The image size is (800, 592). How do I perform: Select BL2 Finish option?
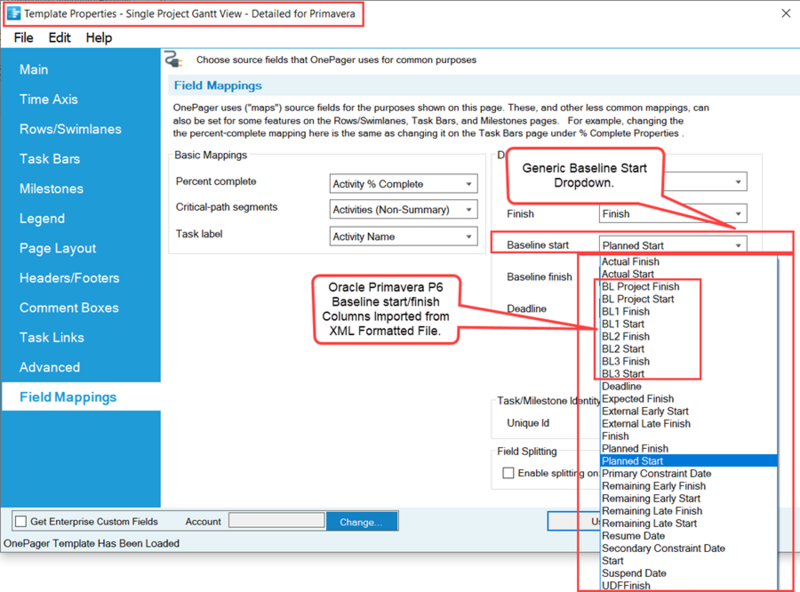tap(689, 336)
